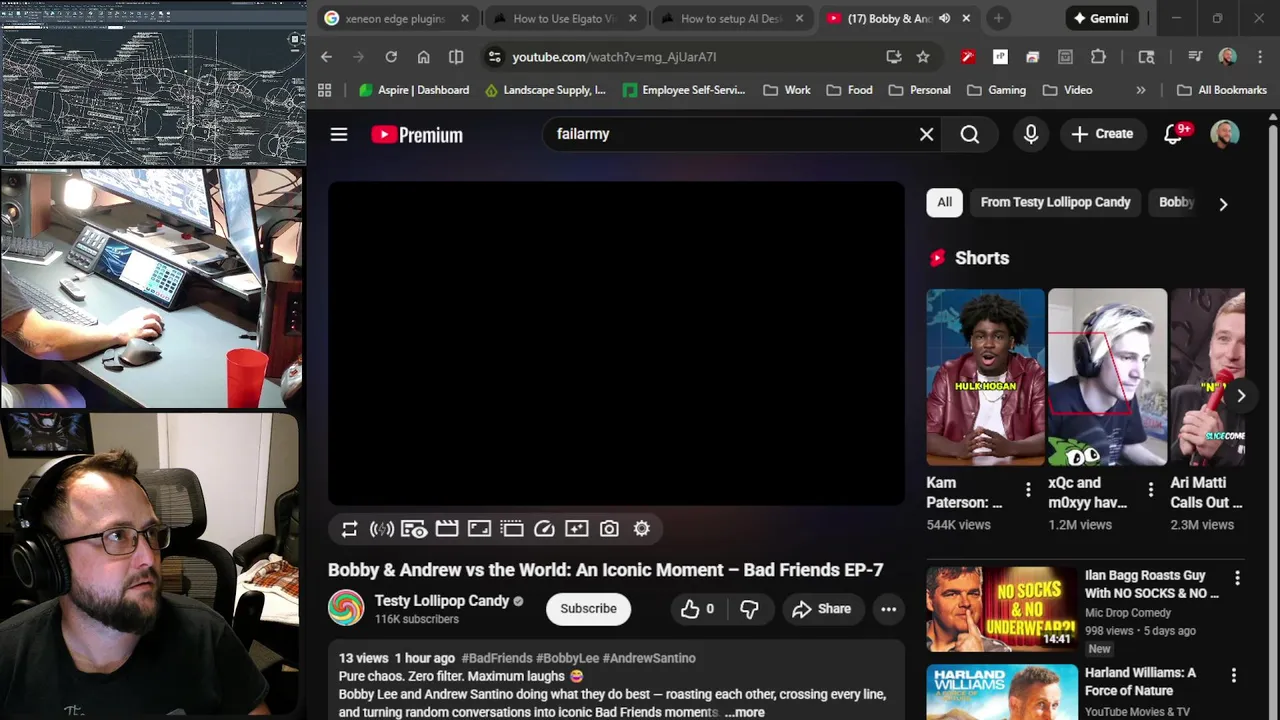Share the current video
Viewport: 1280px width, 720px height.
tap(821, 609)
